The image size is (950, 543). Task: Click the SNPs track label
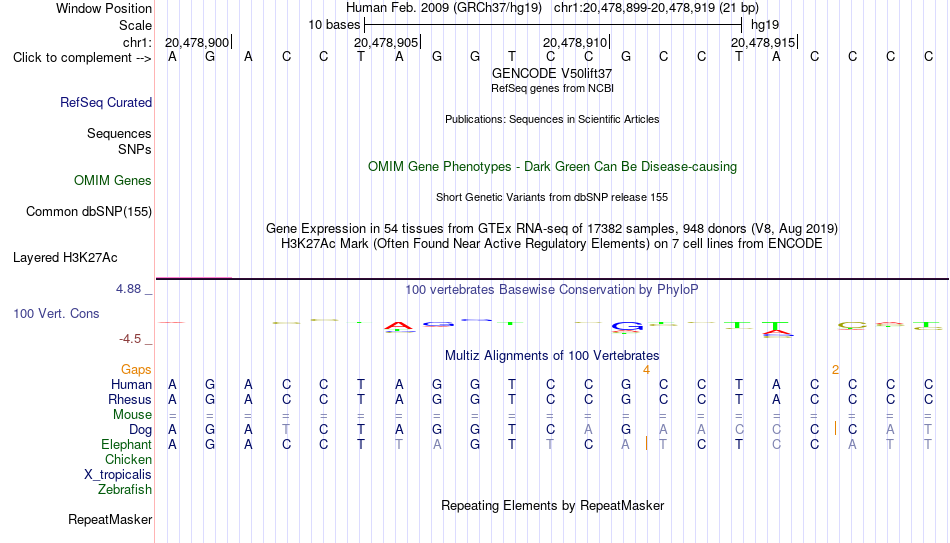(x=135, y=149)
